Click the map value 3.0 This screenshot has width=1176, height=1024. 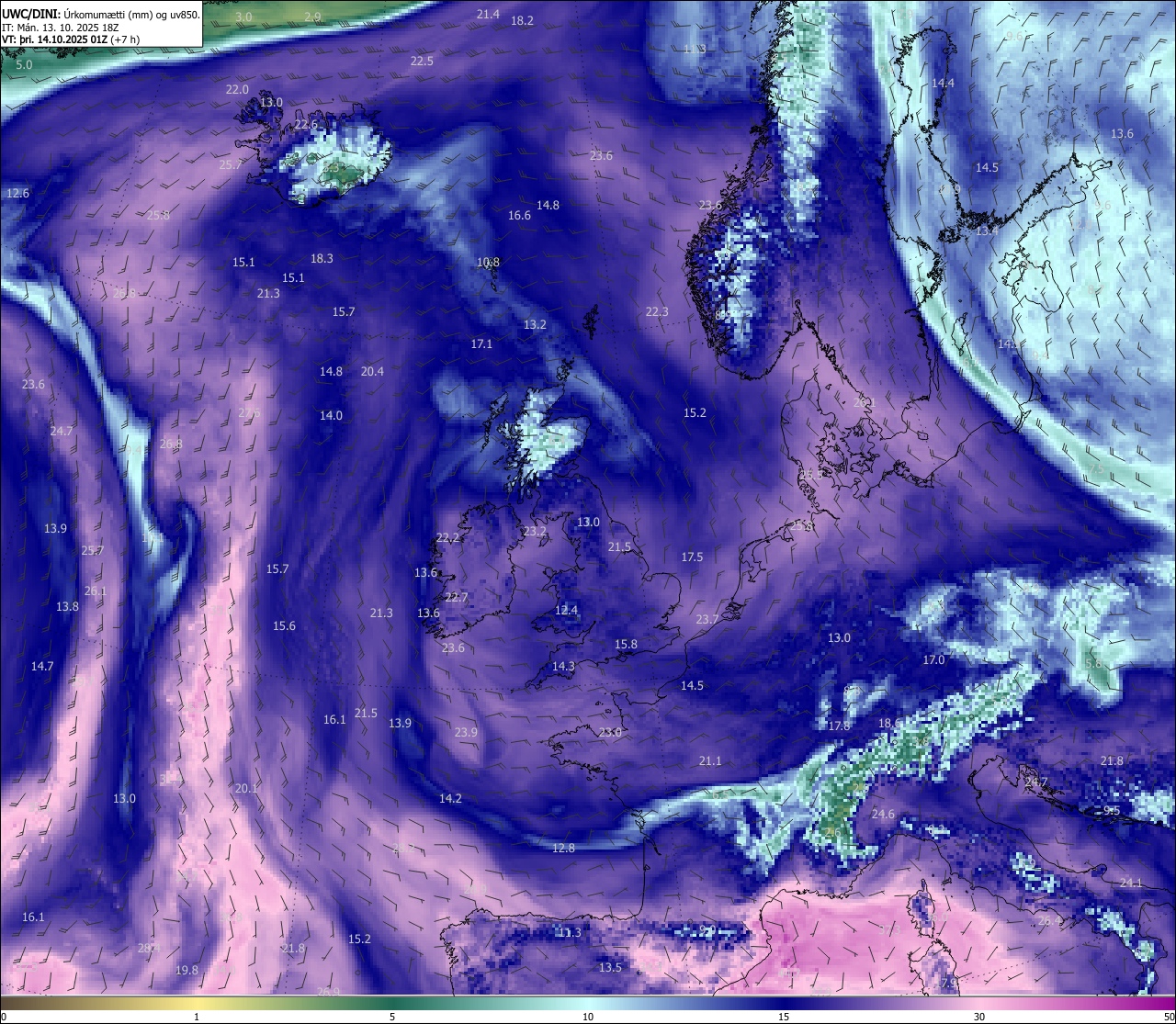(243, 17)
